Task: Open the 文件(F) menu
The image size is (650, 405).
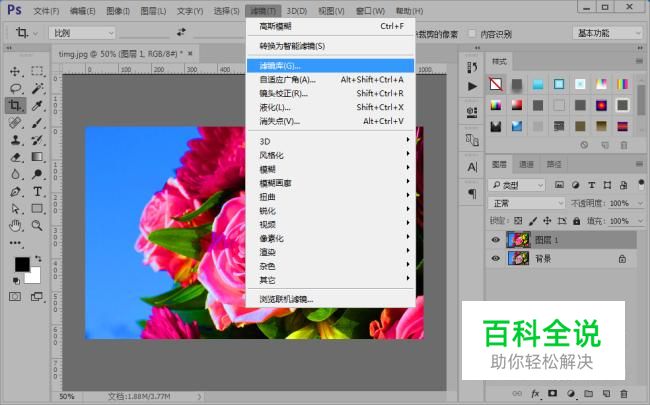Action: pyautogui.click(x=46, y=11)
